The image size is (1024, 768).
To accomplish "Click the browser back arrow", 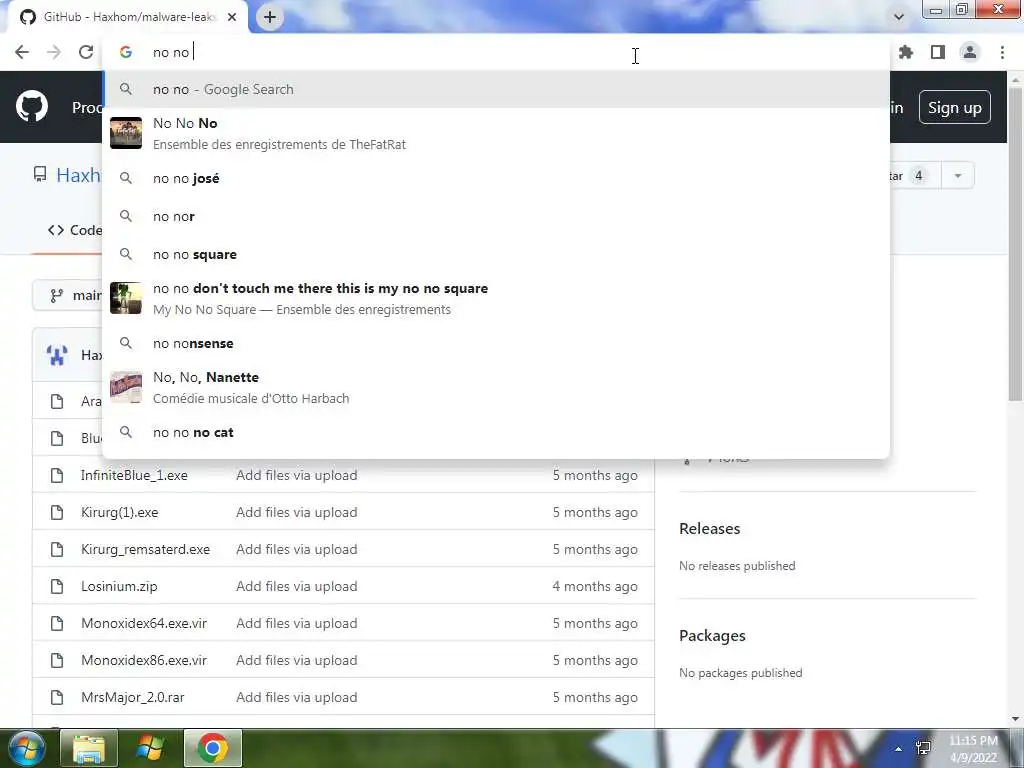I will [22, 52].
